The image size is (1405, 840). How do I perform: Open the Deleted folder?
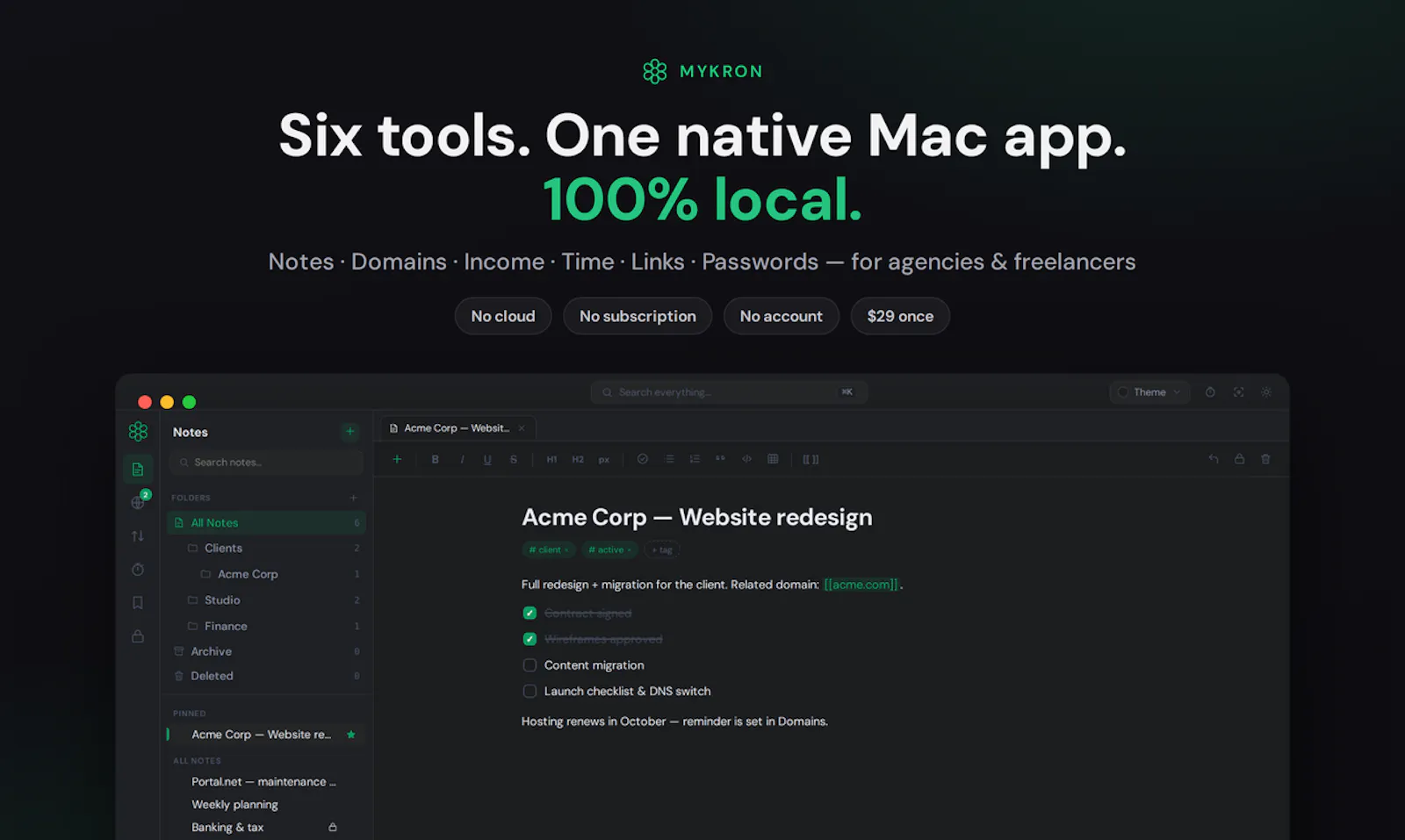(267, 676)
